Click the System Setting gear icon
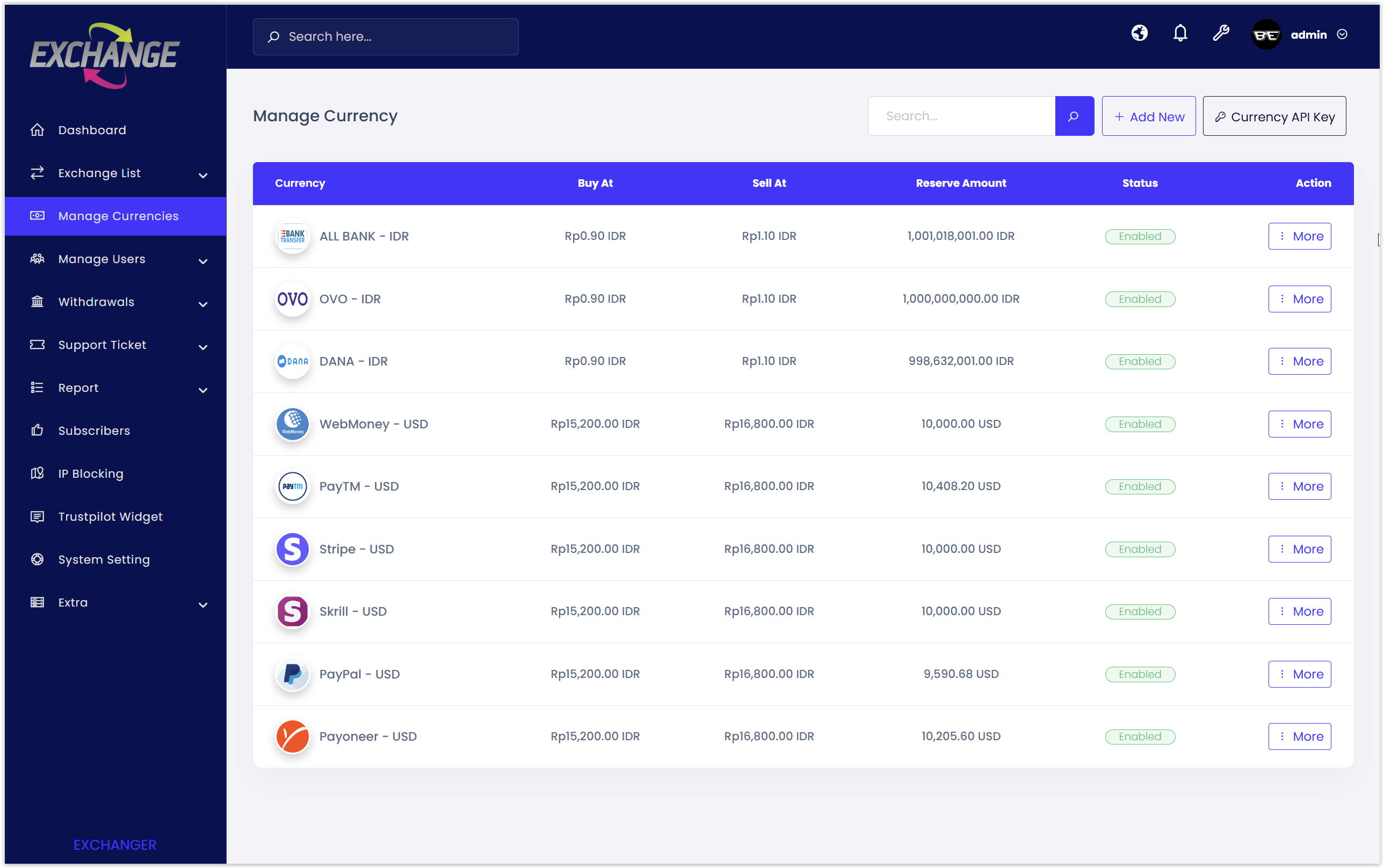This screenshot has height=868, width=1384. 37,559
